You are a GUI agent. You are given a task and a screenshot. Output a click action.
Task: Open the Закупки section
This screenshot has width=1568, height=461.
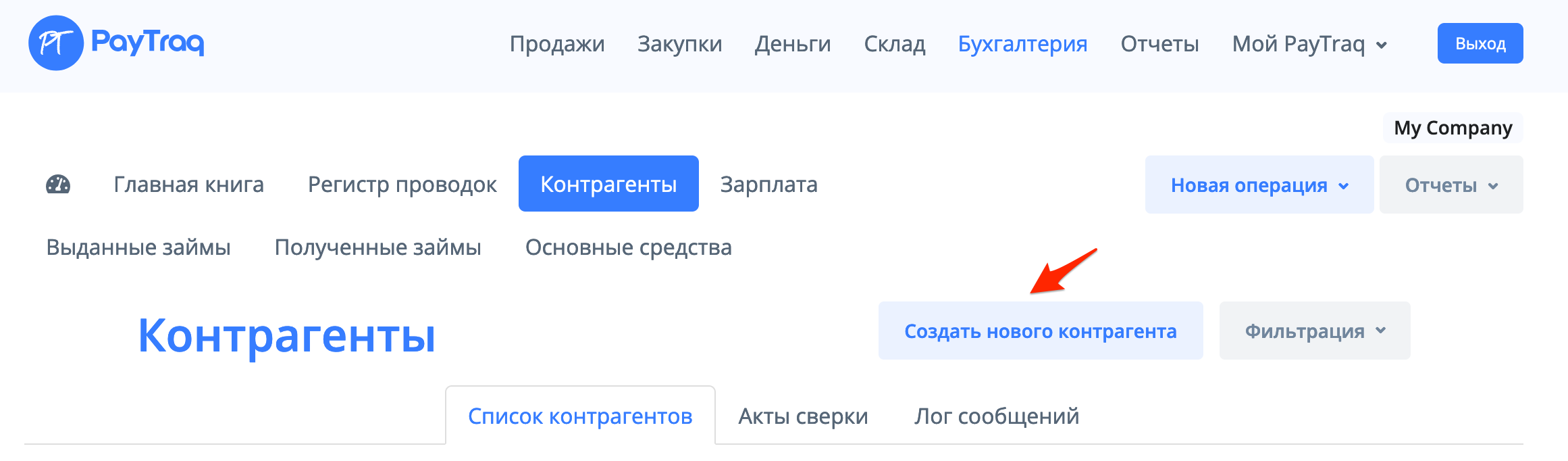tap(680, 43)
